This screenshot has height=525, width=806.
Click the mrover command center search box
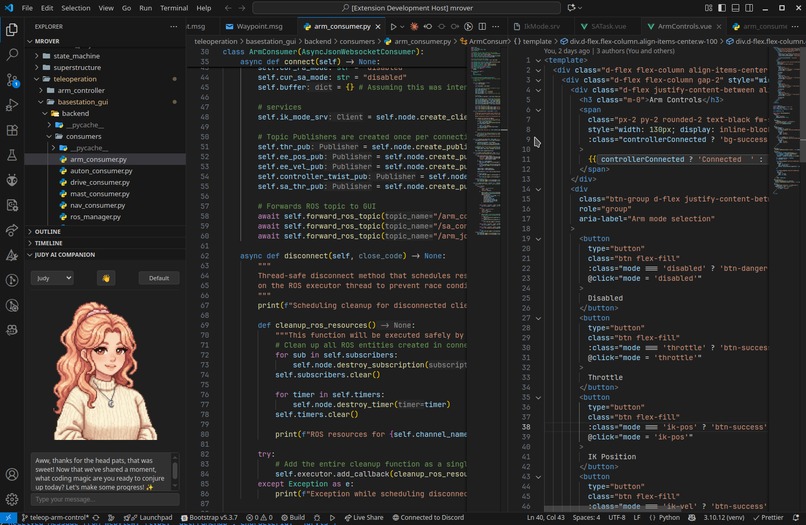coord(406,8)
